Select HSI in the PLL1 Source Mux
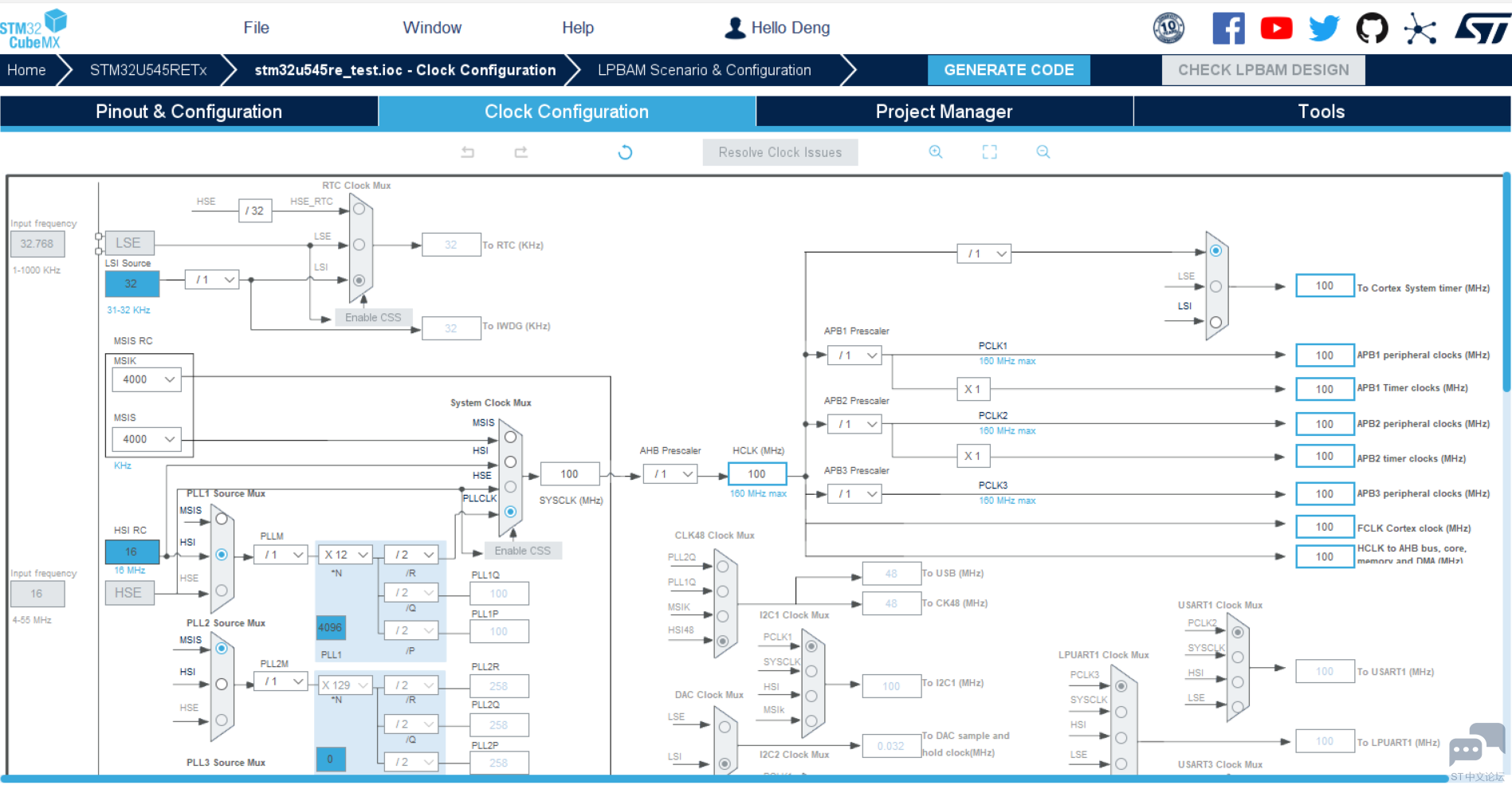Viewport: 1512px width, 789px height. [x=222, y=555]
